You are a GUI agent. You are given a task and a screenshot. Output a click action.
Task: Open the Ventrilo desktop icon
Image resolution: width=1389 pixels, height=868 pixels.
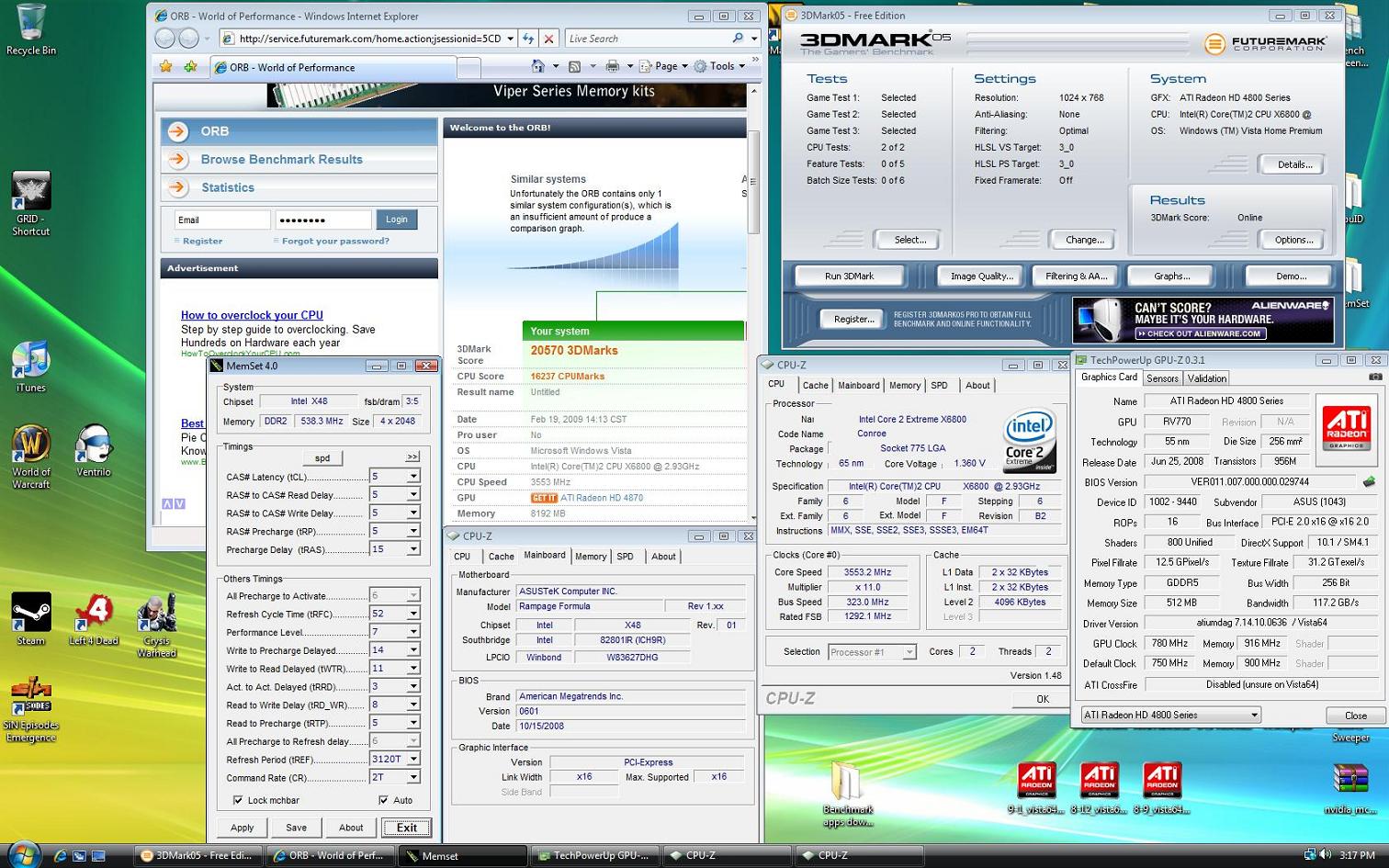[x=94, y=450]
